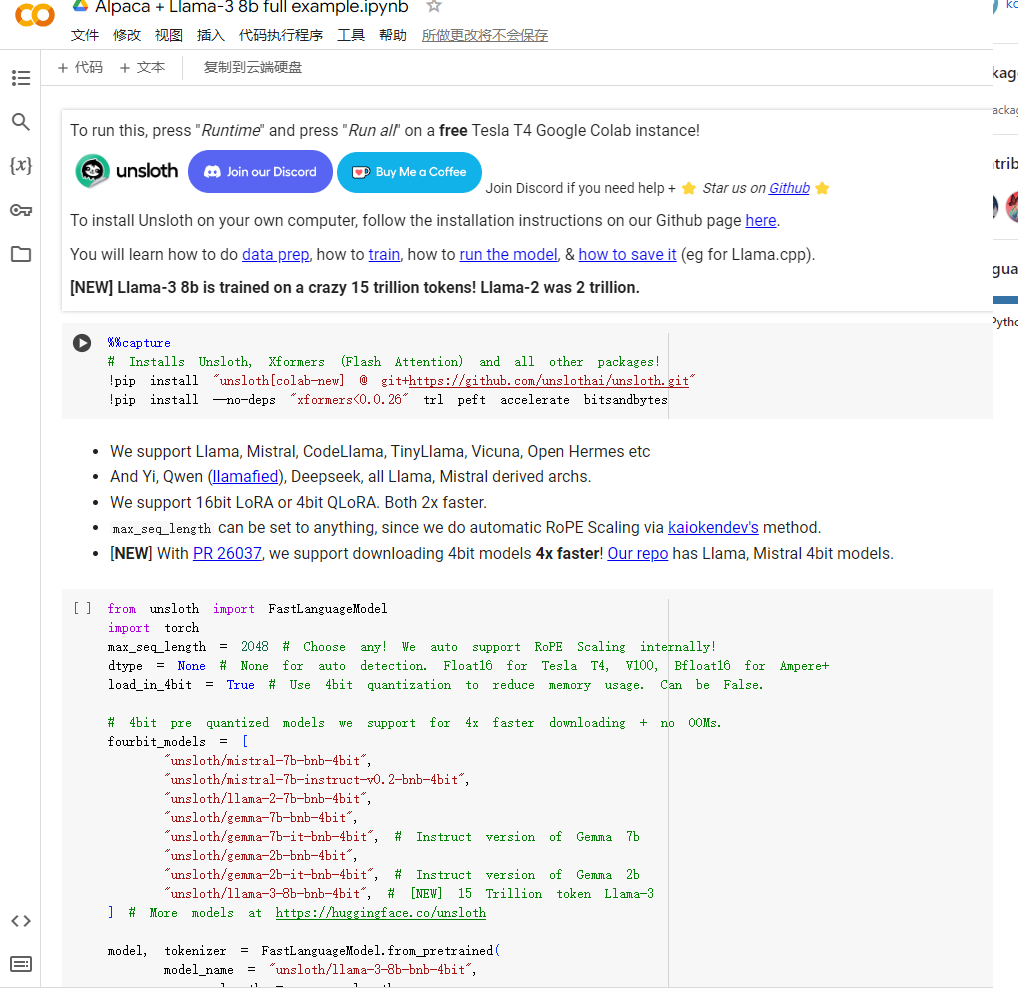1023x1002 pixels.
Task: Star the notebook with the star icon
Action: click(x=434, y=7)
